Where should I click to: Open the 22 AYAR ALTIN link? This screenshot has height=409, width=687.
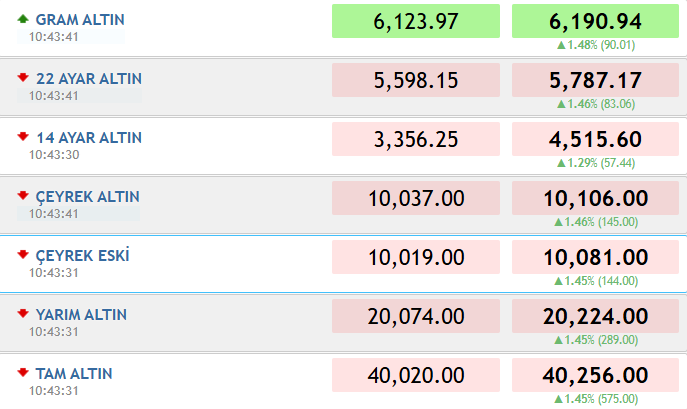point(89,79)
